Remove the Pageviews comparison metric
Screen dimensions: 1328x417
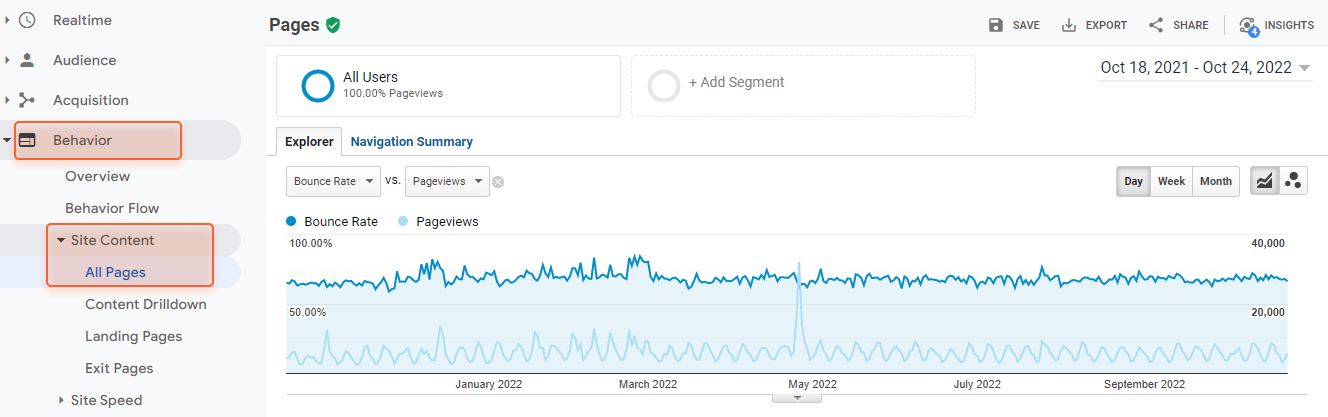[x=498, y=182]
